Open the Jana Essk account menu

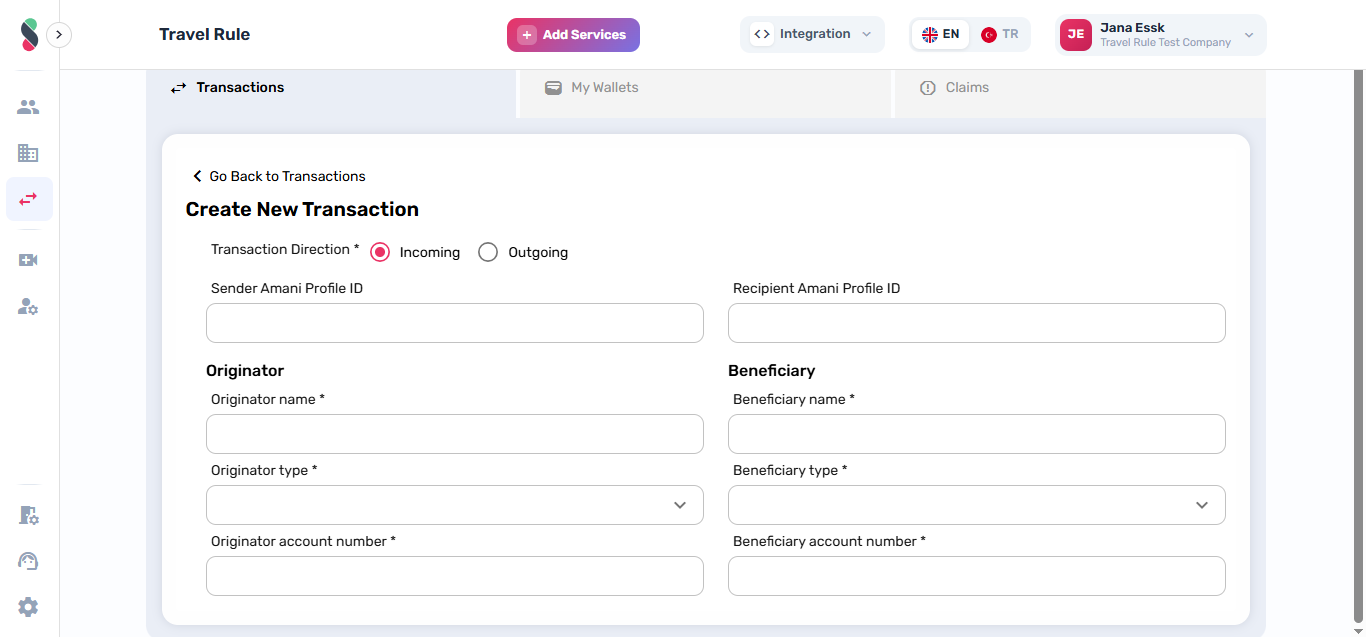pyautogui.click(x=1161, y=35)
